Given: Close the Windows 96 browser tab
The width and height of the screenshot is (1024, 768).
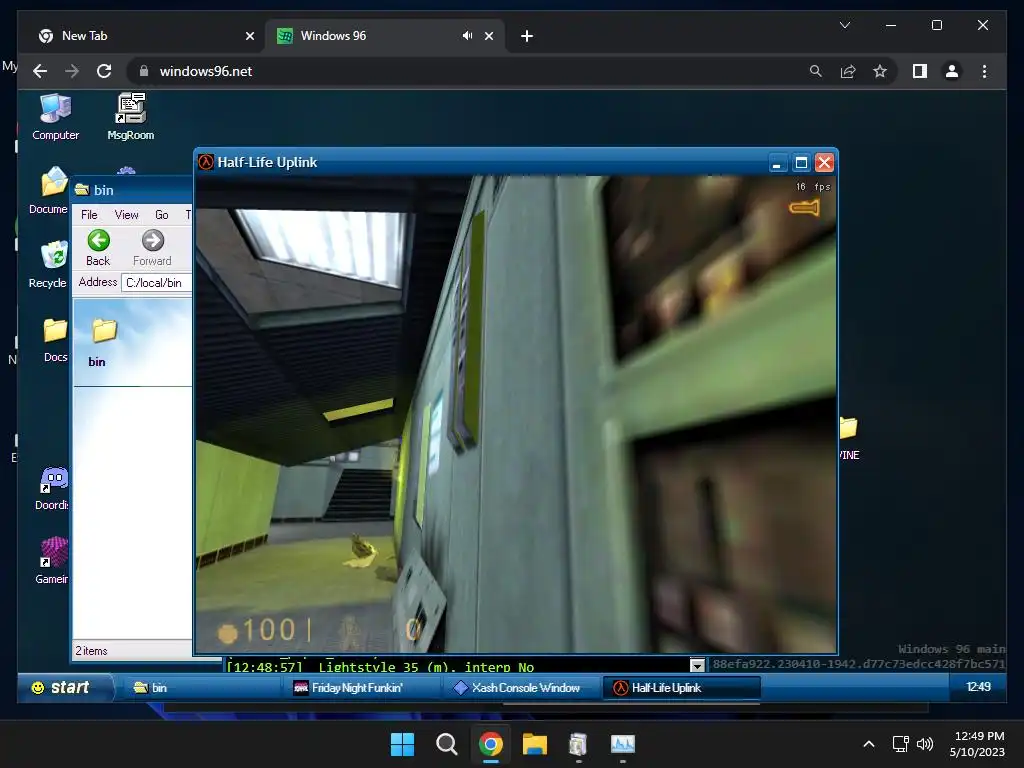Looking at the screenshot, I should [489, 36].
